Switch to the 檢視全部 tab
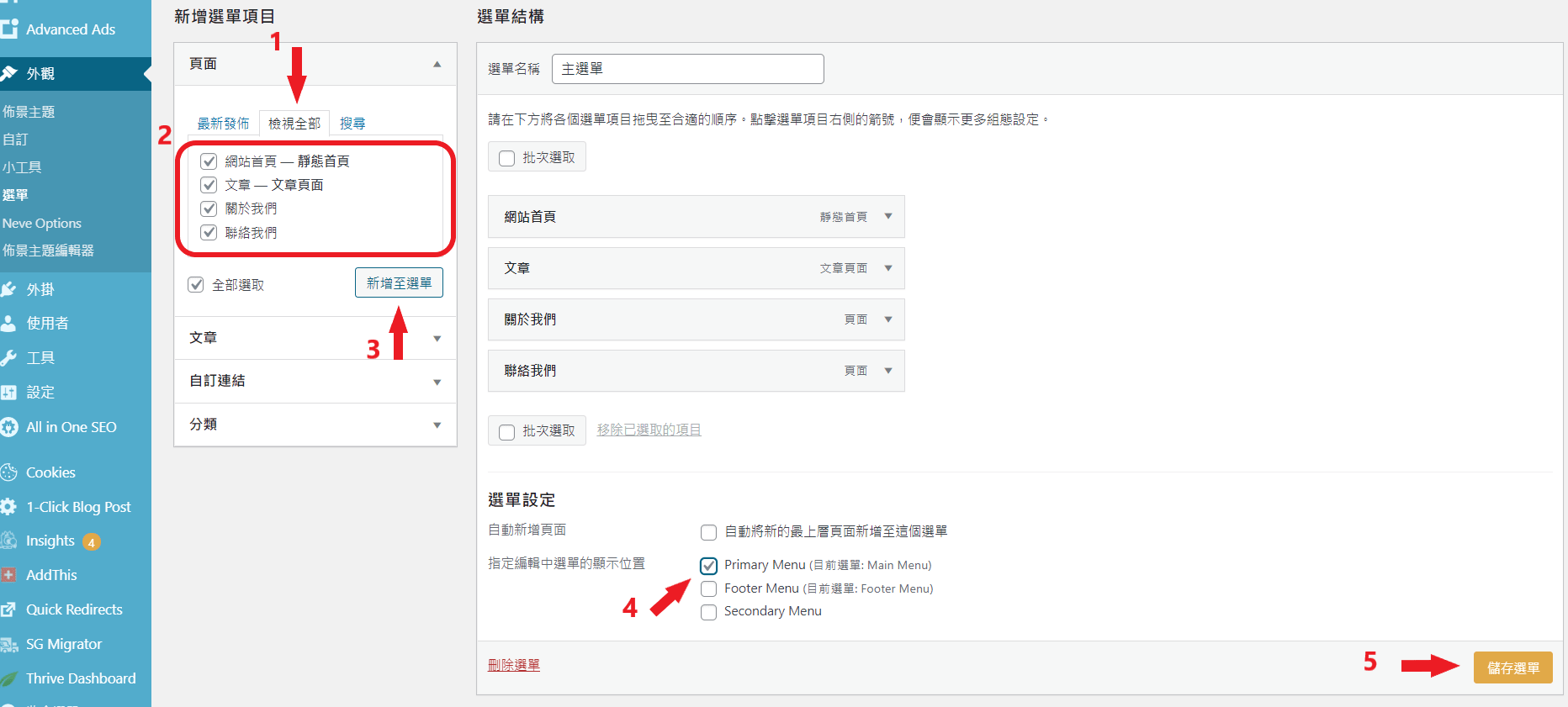Image resolution: width=1568 pixels, height=707 pixels. click(294, 124)
